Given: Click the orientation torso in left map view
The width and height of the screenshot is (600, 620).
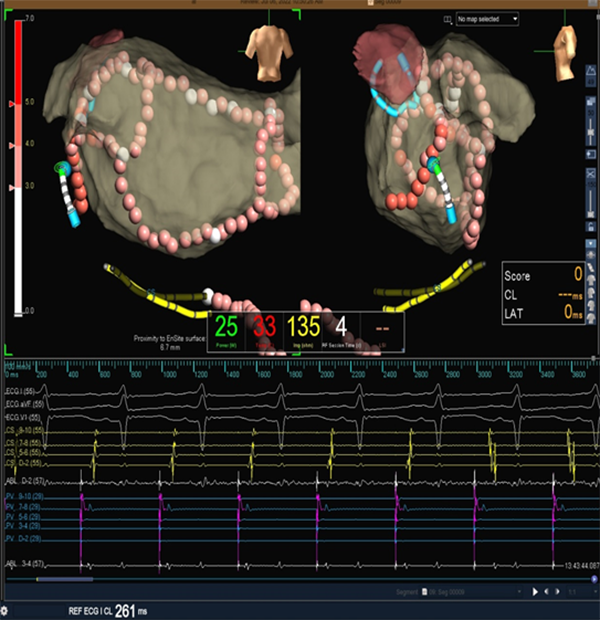Looking at the screenshot, I should pos(269,51).
